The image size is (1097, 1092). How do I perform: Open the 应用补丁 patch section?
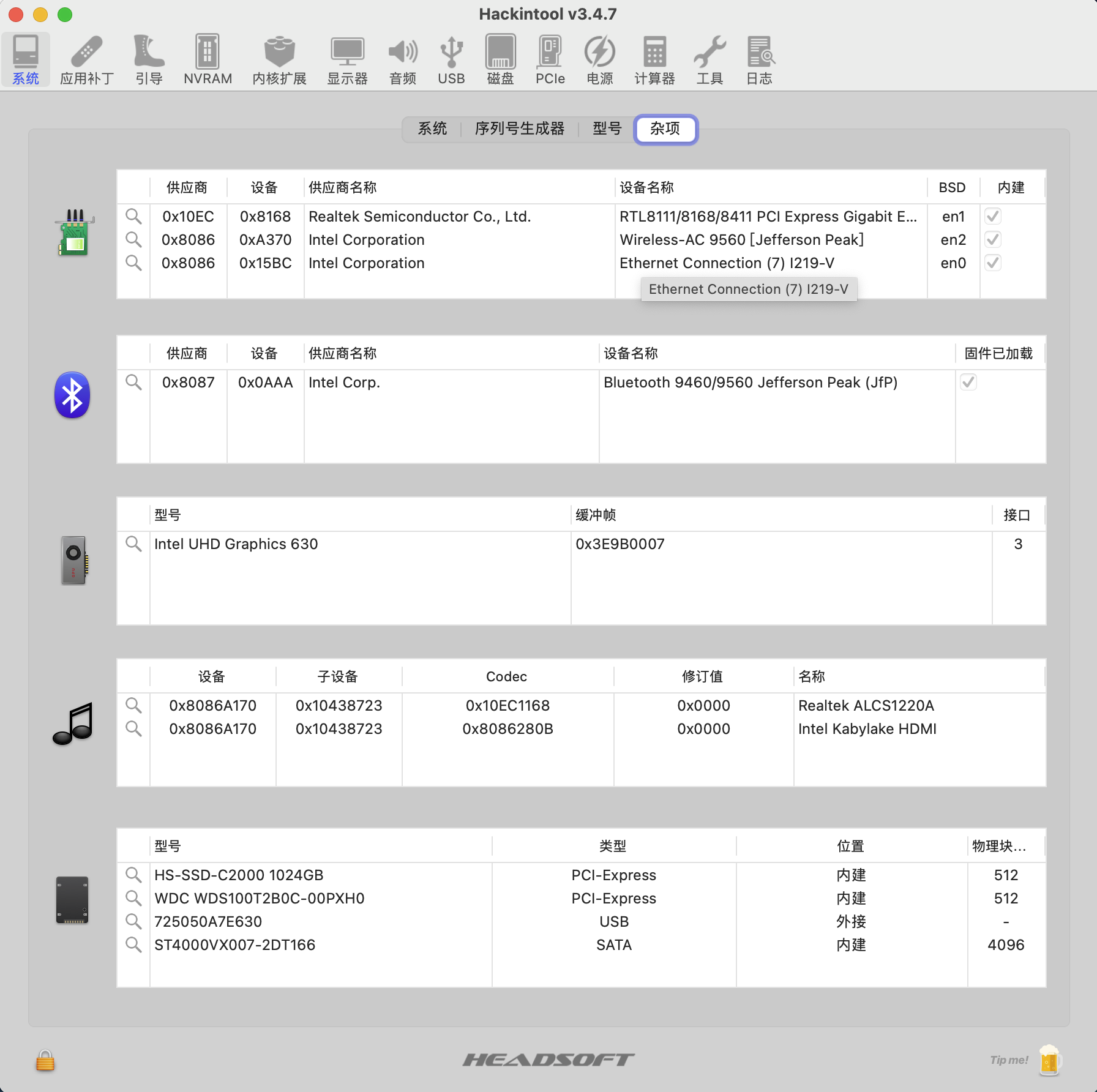click(87, 60)
